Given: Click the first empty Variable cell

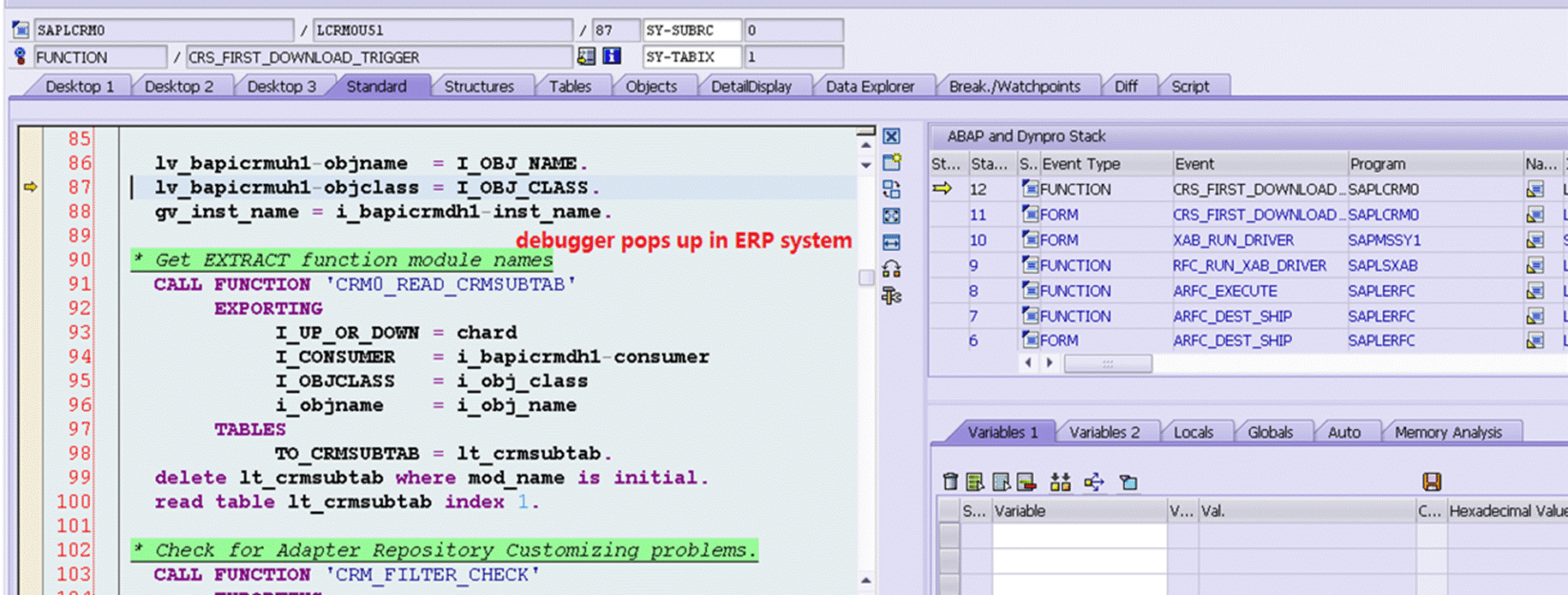Looking at the screenshot, I should 1079,536.
